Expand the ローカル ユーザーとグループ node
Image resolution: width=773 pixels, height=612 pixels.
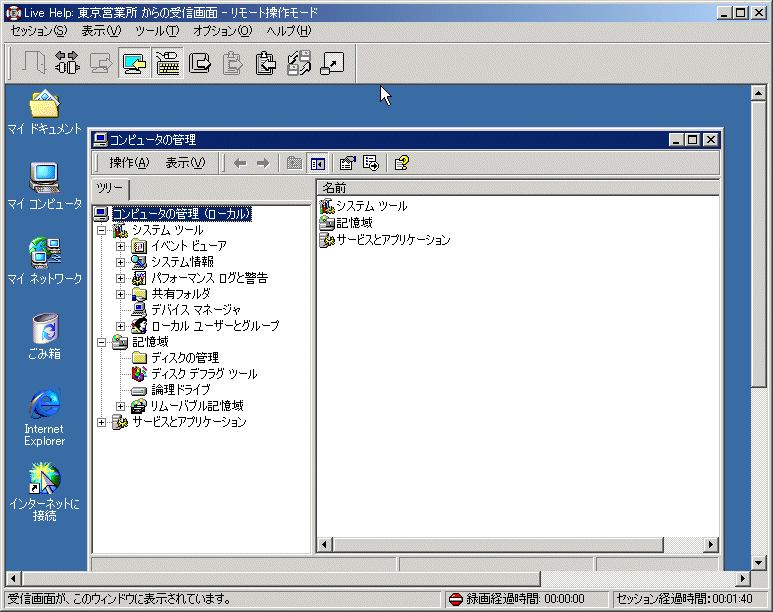tap(120, 326)
